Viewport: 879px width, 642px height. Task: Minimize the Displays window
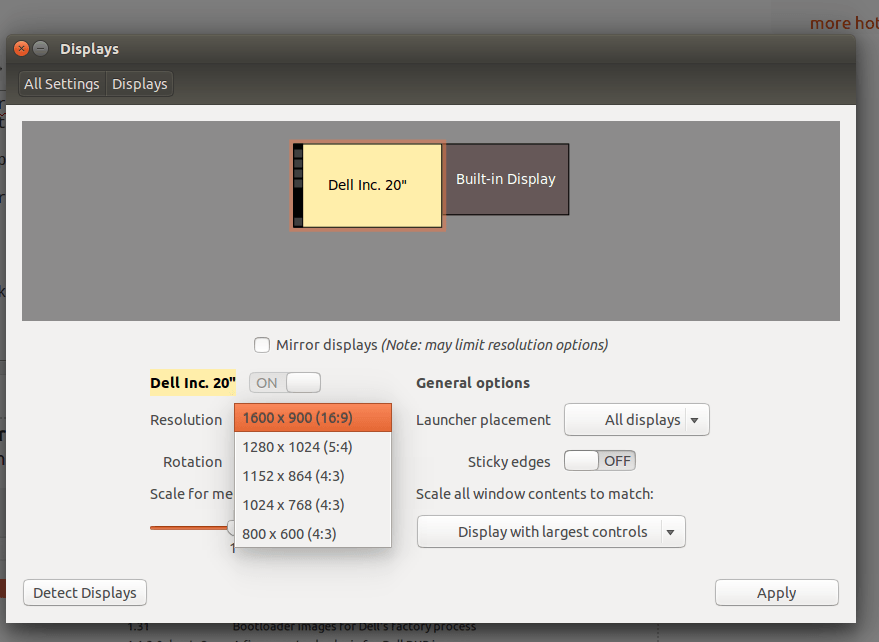click(40, 48)
